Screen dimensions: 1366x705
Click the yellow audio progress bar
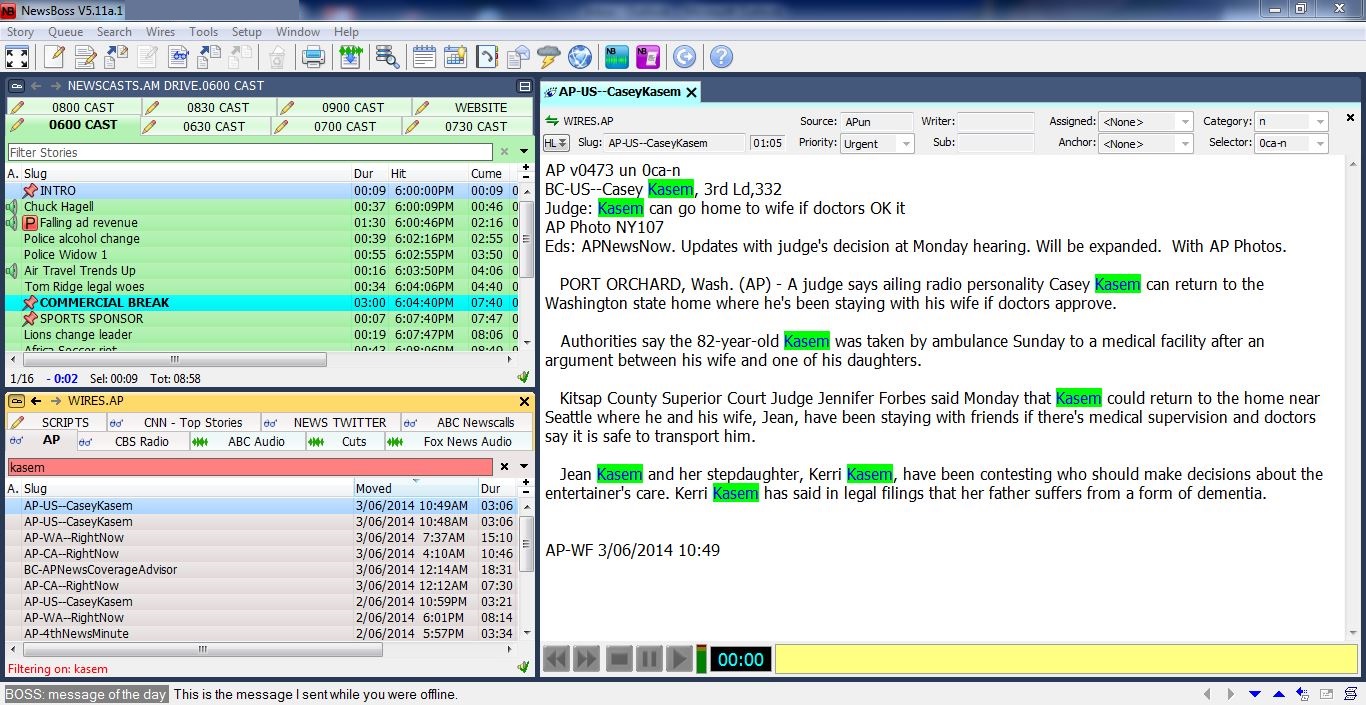1066,659
